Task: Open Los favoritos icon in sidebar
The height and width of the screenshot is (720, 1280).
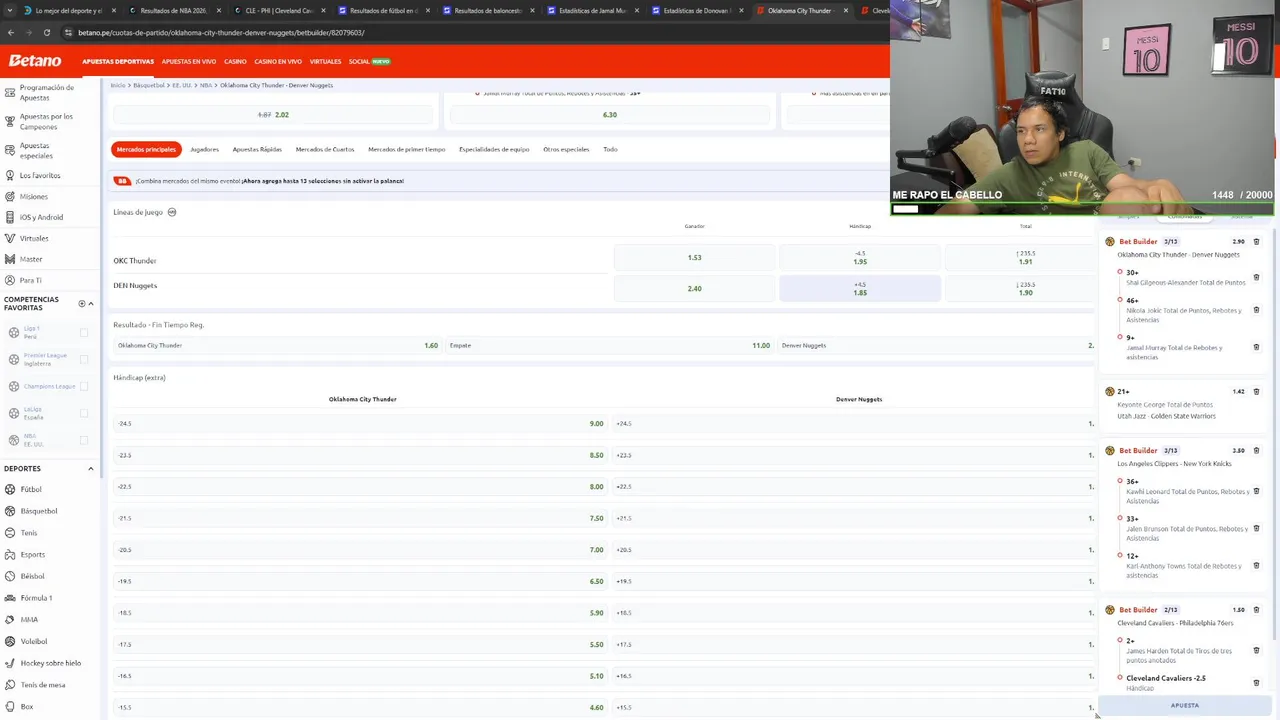Action: tap(10, 175)
